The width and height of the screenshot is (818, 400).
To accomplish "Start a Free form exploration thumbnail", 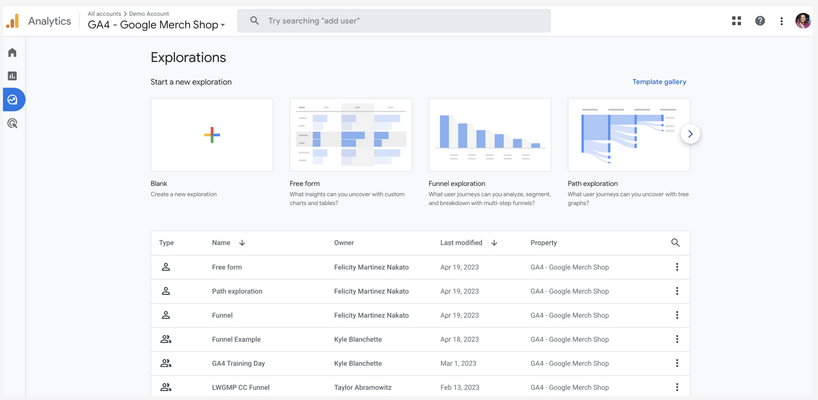I will (351, 135).
